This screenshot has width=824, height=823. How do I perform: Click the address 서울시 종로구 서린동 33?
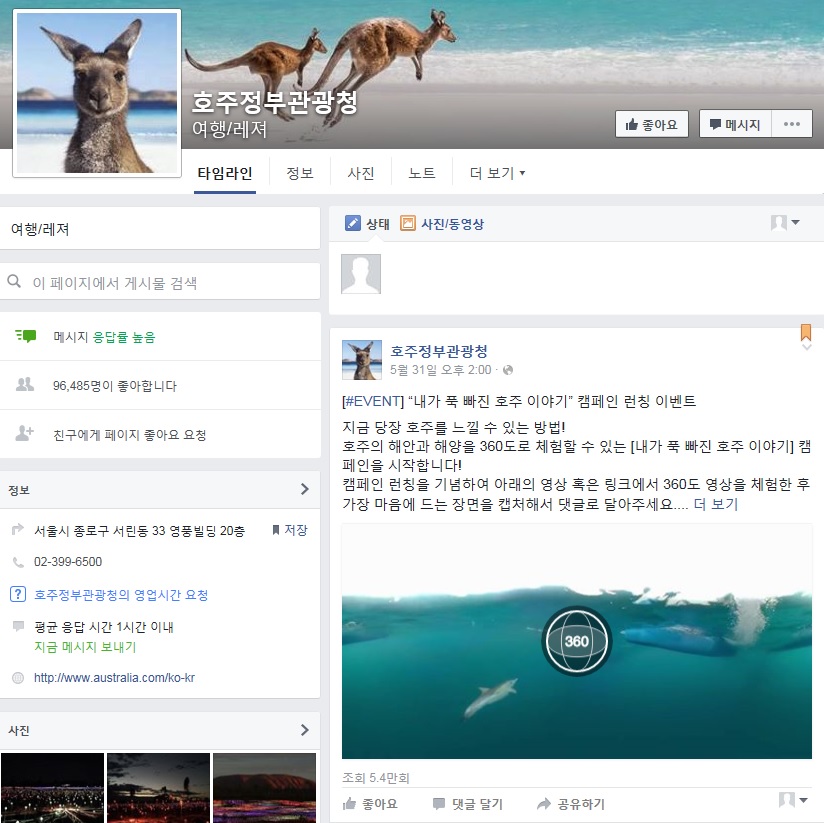point(139,531)
